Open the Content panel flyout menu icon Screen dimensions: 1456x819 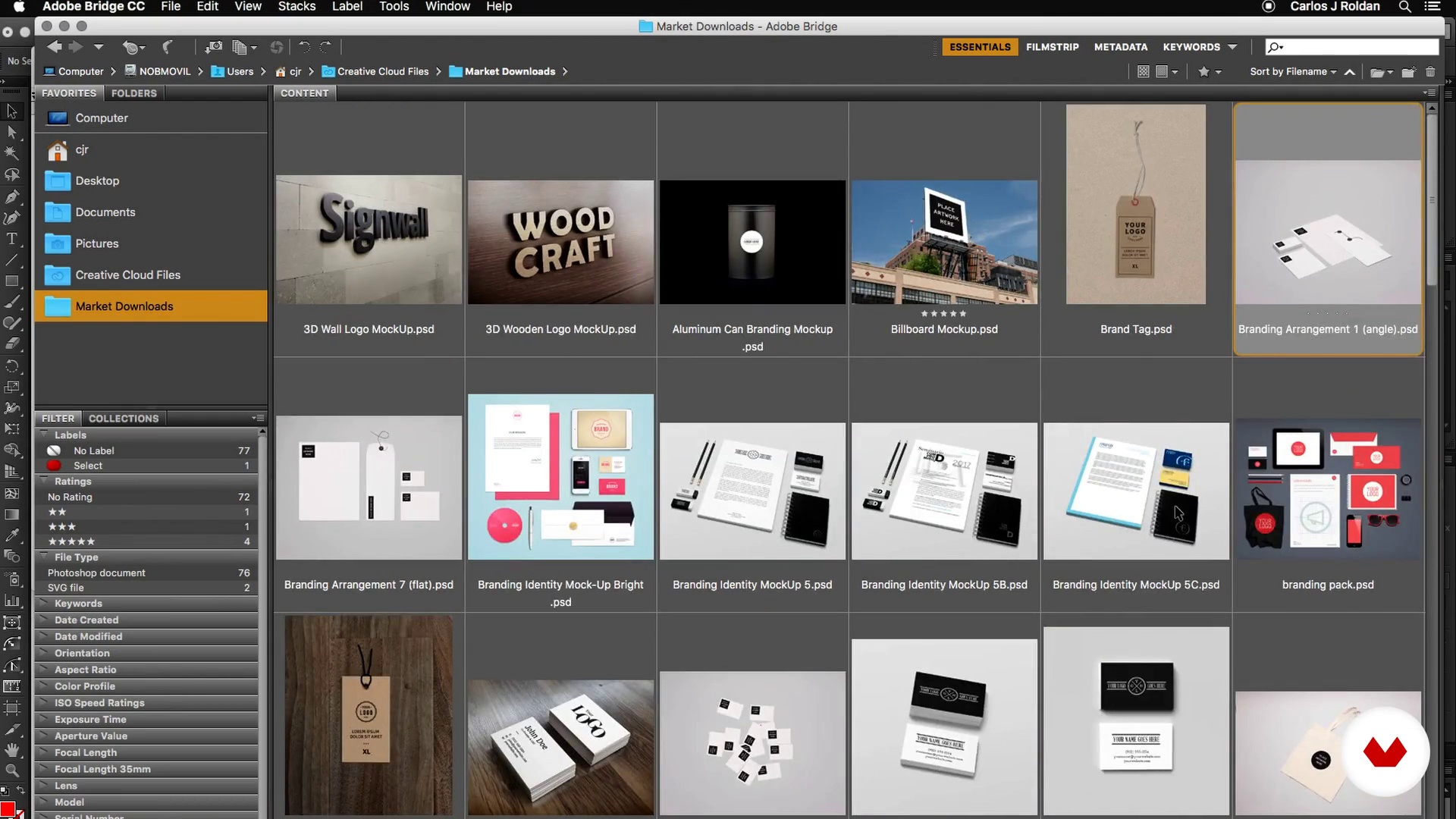point(1429,93)
